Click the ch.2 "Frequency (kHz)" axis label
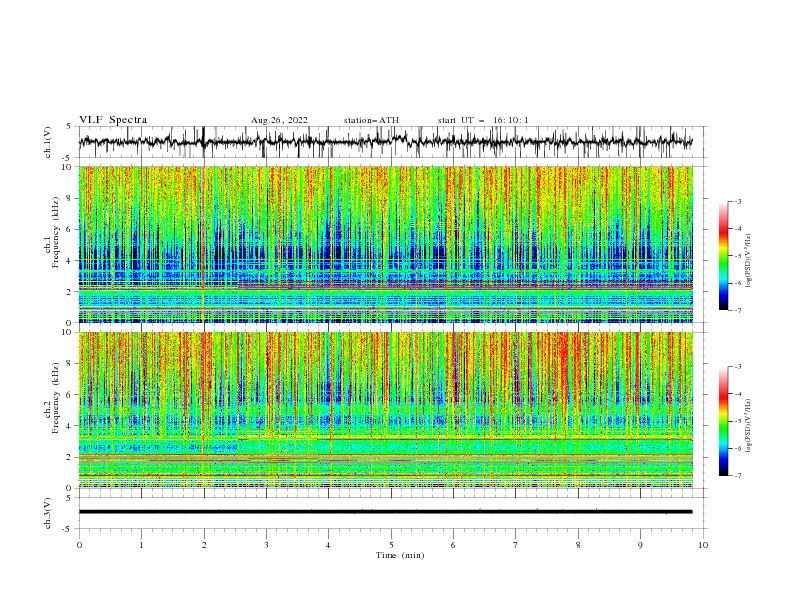This screenshot has height=612, width=792. point(57,399)
